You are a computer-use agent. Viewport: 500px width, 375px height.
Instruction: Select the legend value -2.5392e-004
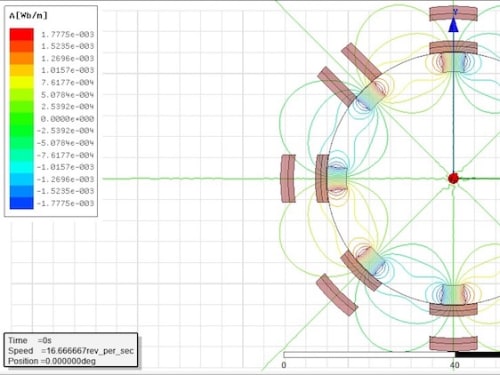[x=65, y=130]
